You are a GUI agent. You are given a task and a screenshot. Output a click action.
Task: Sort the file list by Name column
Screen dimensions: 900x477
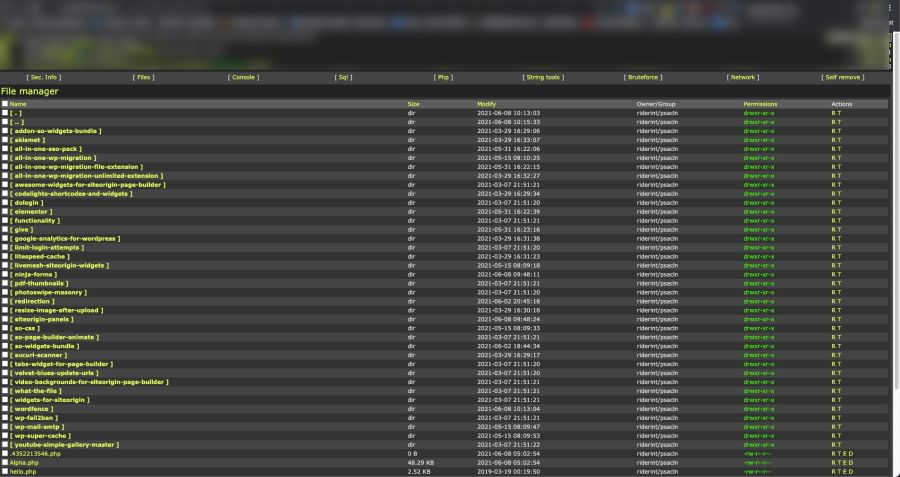[x=18, y=104]
